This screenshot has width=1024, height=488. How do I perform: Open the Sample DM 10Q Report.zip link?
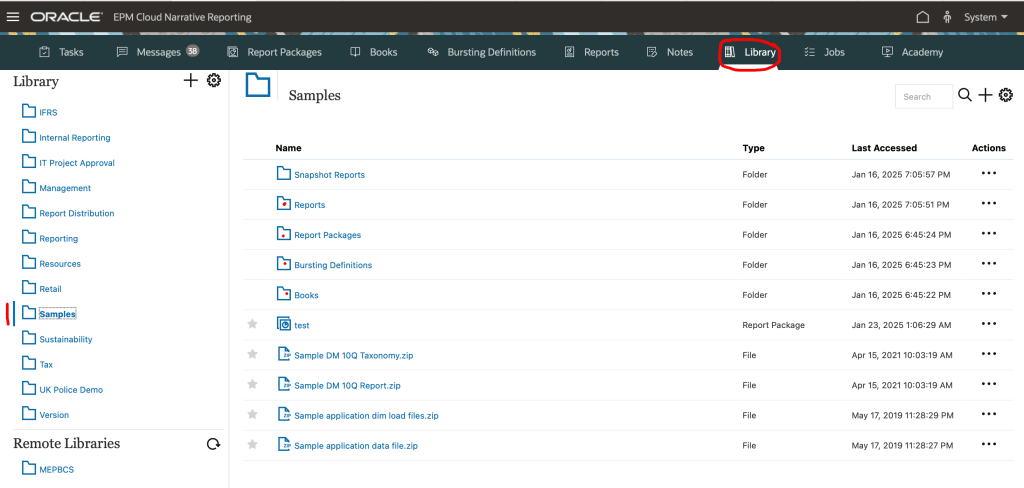click(x=347, y=385)
